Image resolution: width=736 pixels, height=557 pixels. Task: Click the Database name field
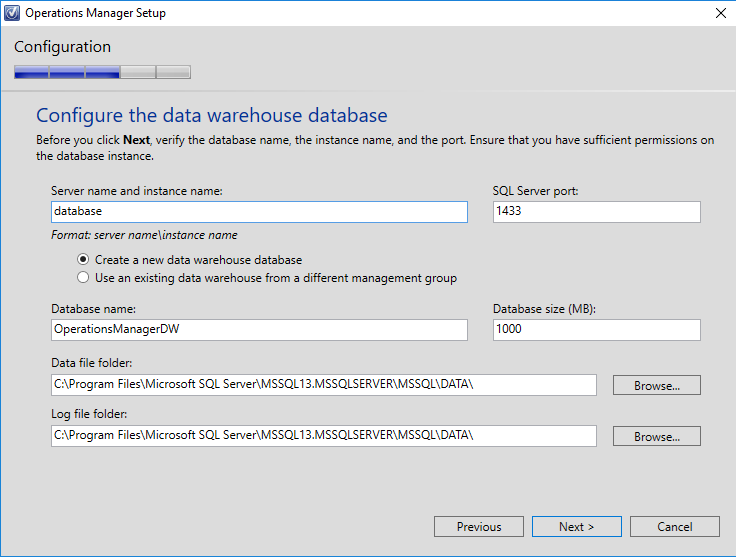click(x=259, y=330)
